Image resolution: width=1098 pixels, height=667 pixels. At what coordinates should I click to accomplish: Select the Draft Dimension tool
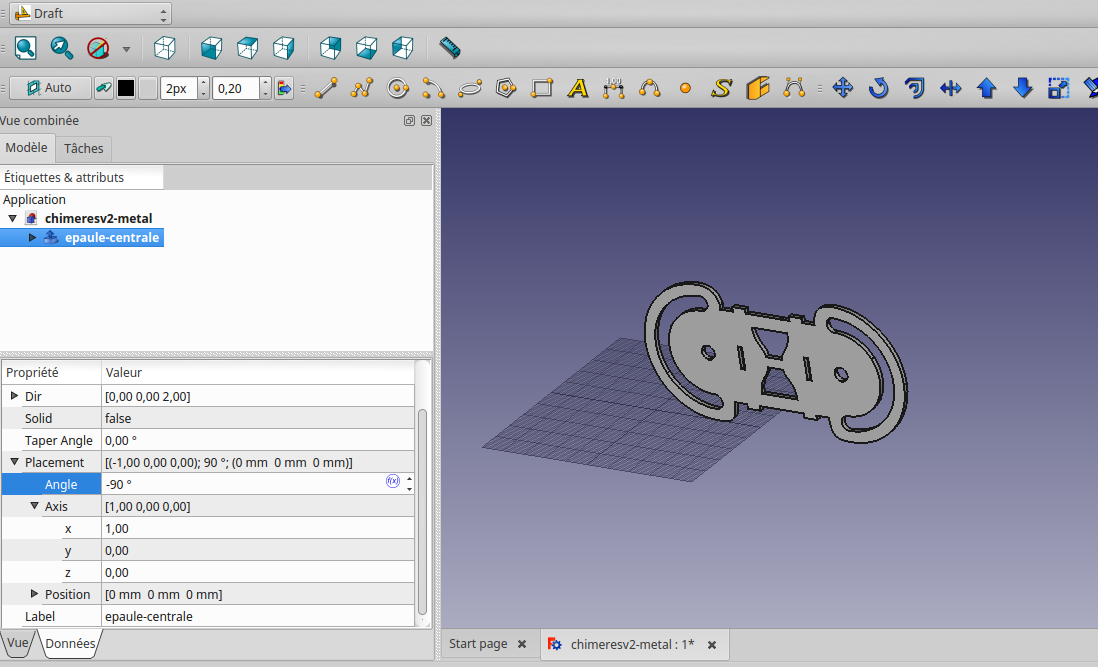(613, 88)
